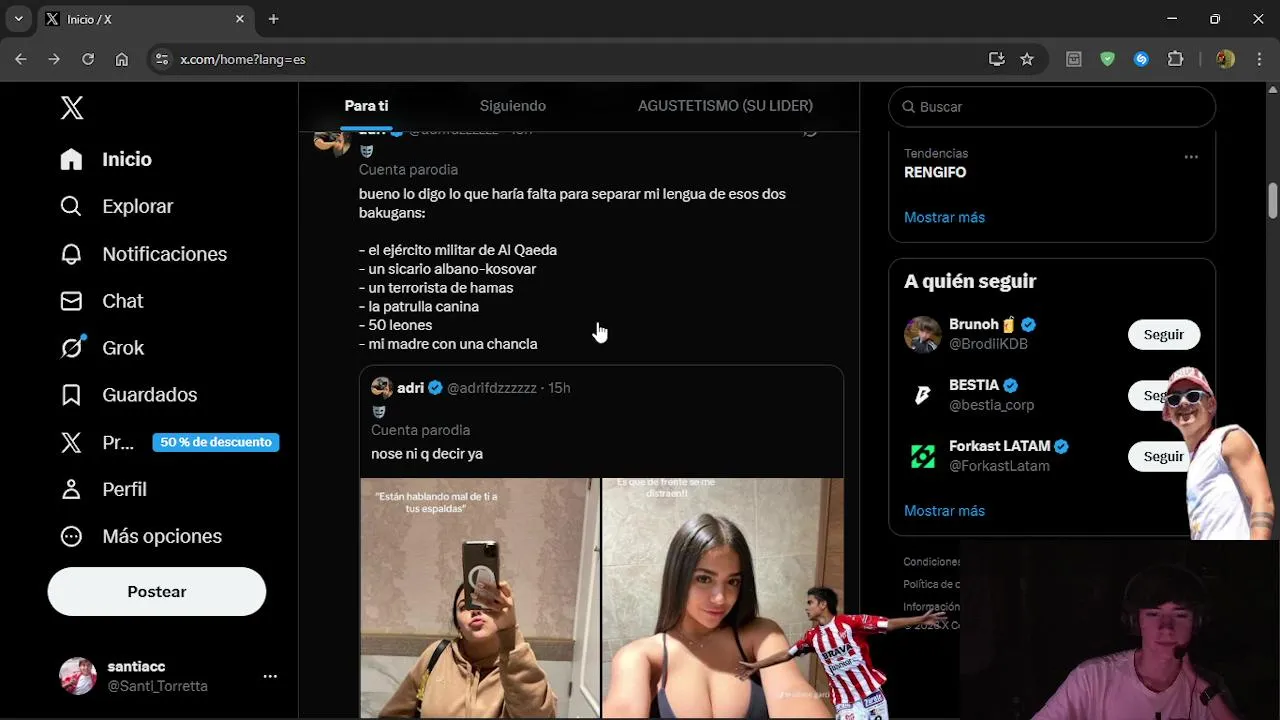The width and height of the screenshot is (1280, 720).
Task: Click browser home icon
Action: click(122, 59)
